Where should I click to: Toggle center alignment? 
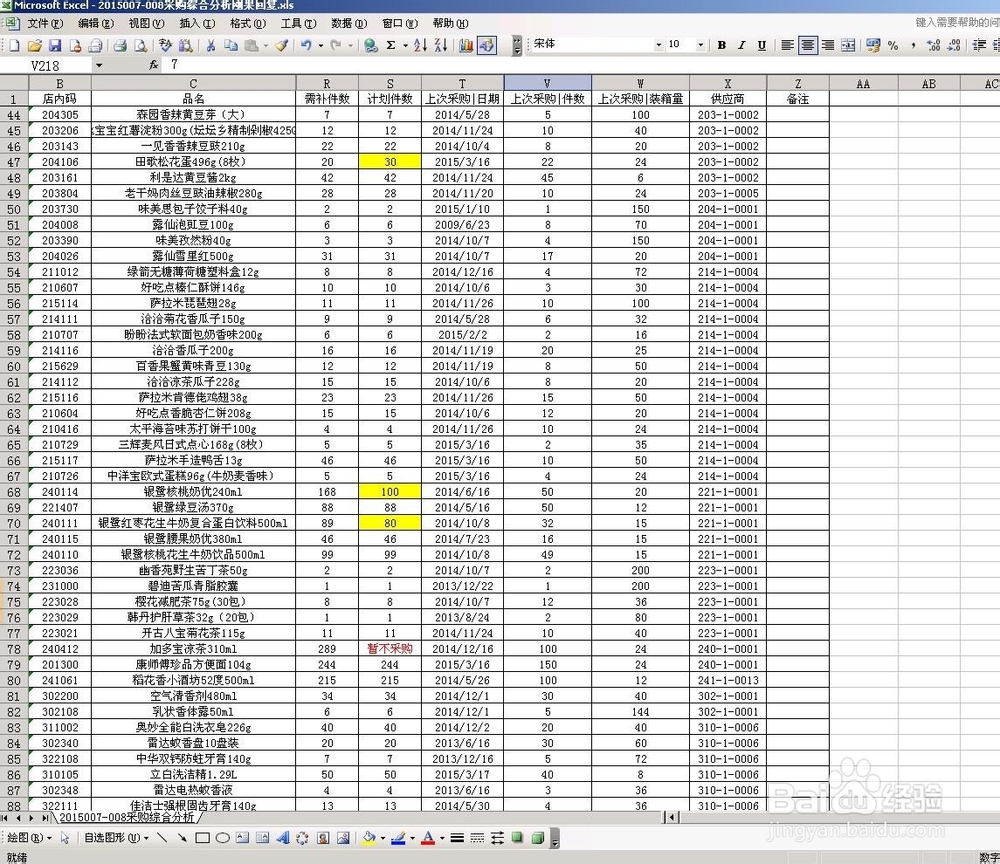(808, 45)
